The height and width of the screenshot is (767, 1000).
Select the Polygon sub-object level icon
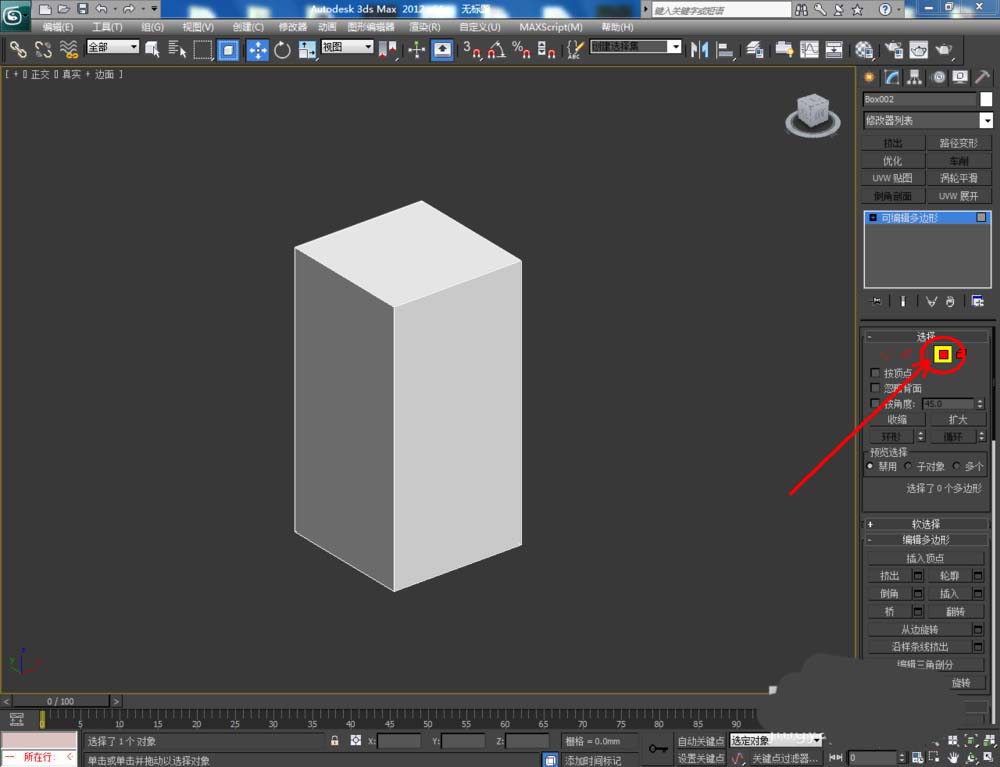coord(942,354)
